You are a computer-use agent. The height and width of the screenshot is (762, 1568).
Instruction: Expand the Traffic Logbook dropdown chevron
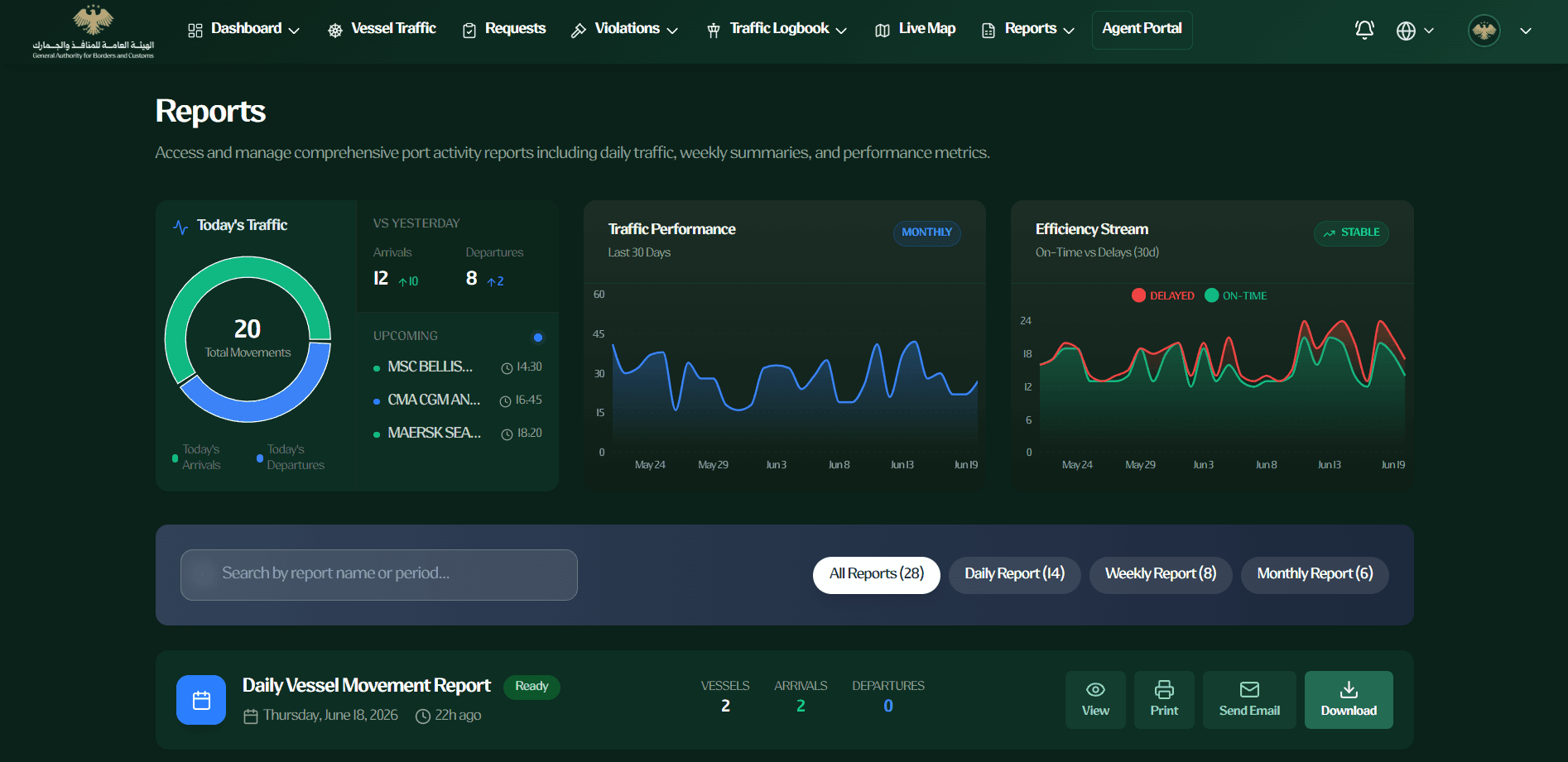(841, 31)
